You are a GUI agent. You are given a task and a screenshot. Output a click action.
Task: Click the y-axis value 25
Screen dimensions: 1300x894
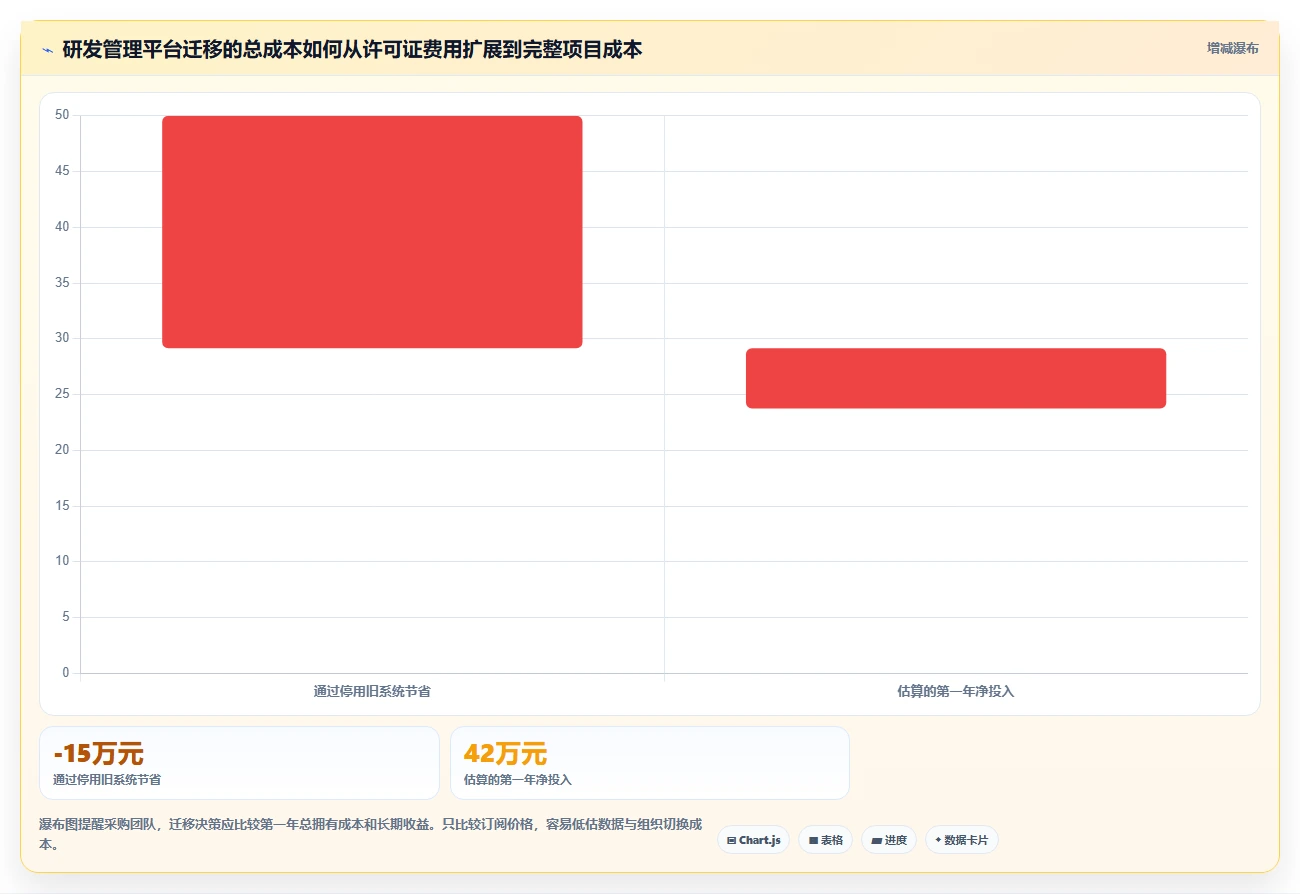tap(62, 394)
